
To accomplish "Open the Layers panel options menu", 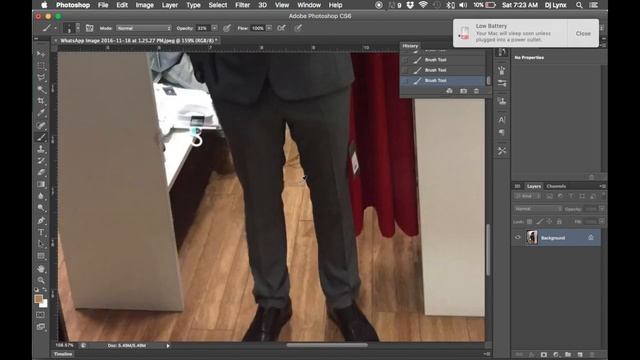I will pos(602,186).
